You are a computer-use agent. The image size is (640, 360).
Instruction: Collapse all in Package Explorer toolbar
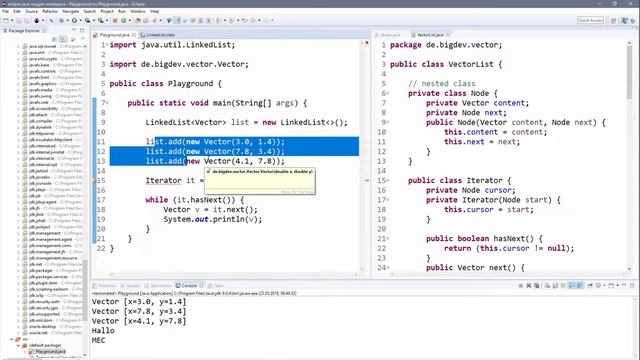coord(54,39)
